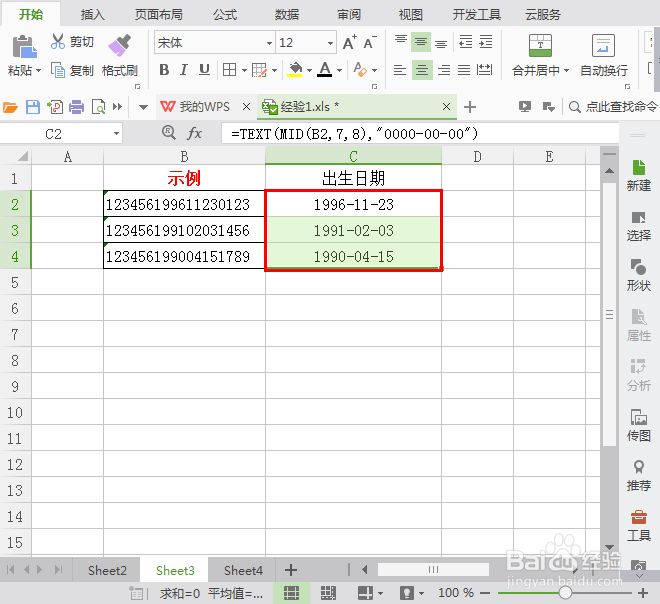
Task: Toggle align right
Action: click(444, 69)
